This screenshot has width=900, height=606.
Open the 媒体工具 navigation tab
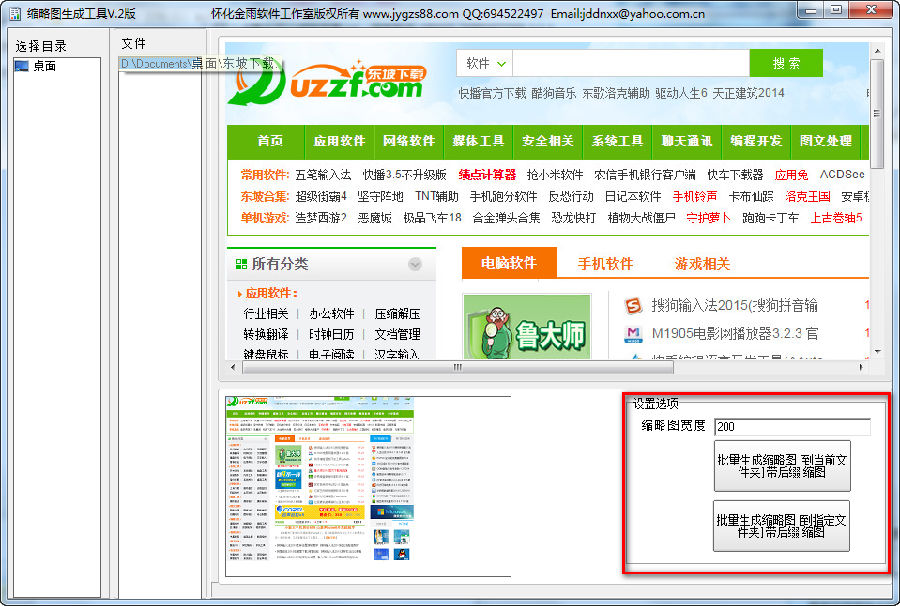coord(478,141)
